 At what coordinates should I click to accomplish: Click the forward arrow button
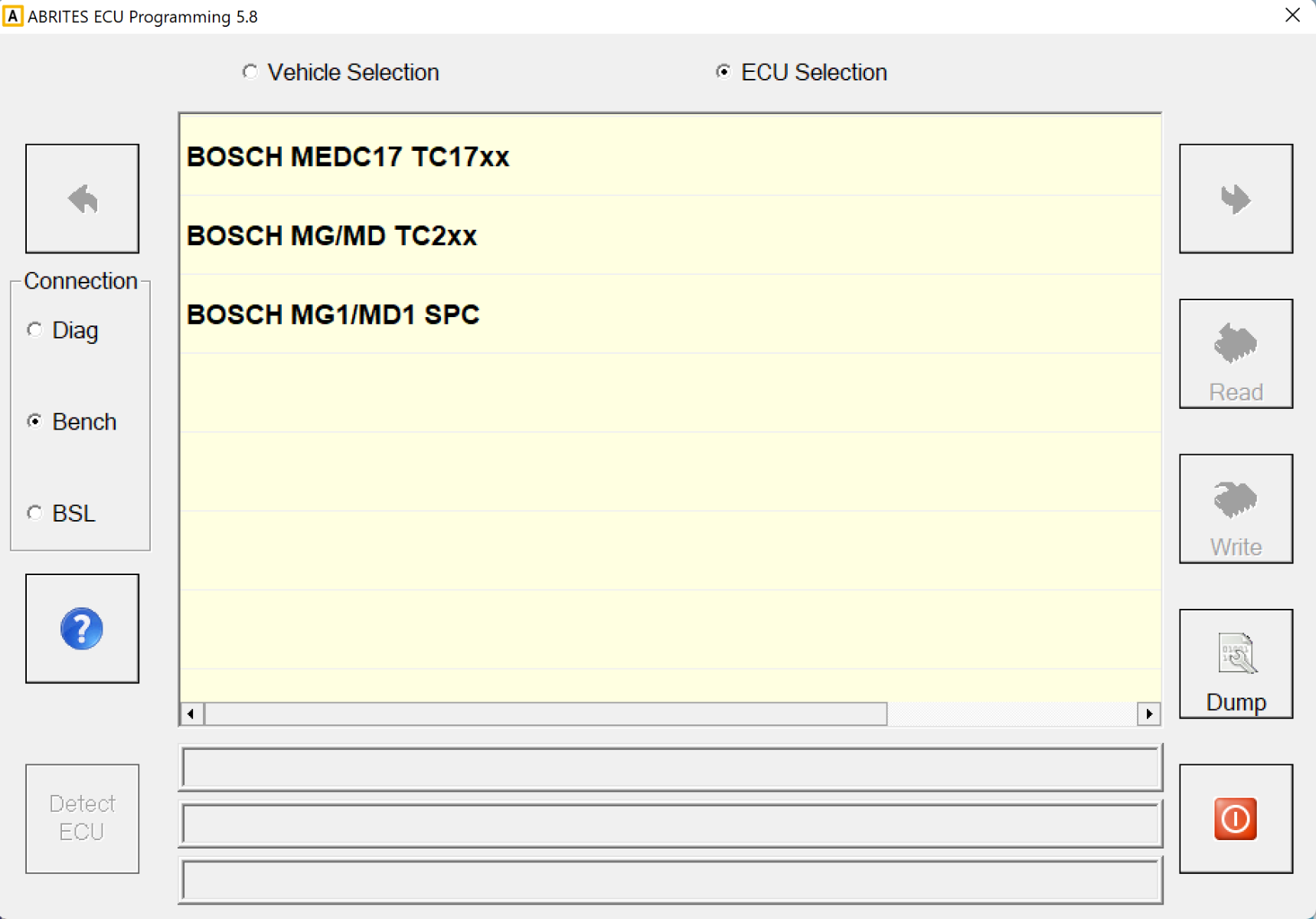(1235, 198)
